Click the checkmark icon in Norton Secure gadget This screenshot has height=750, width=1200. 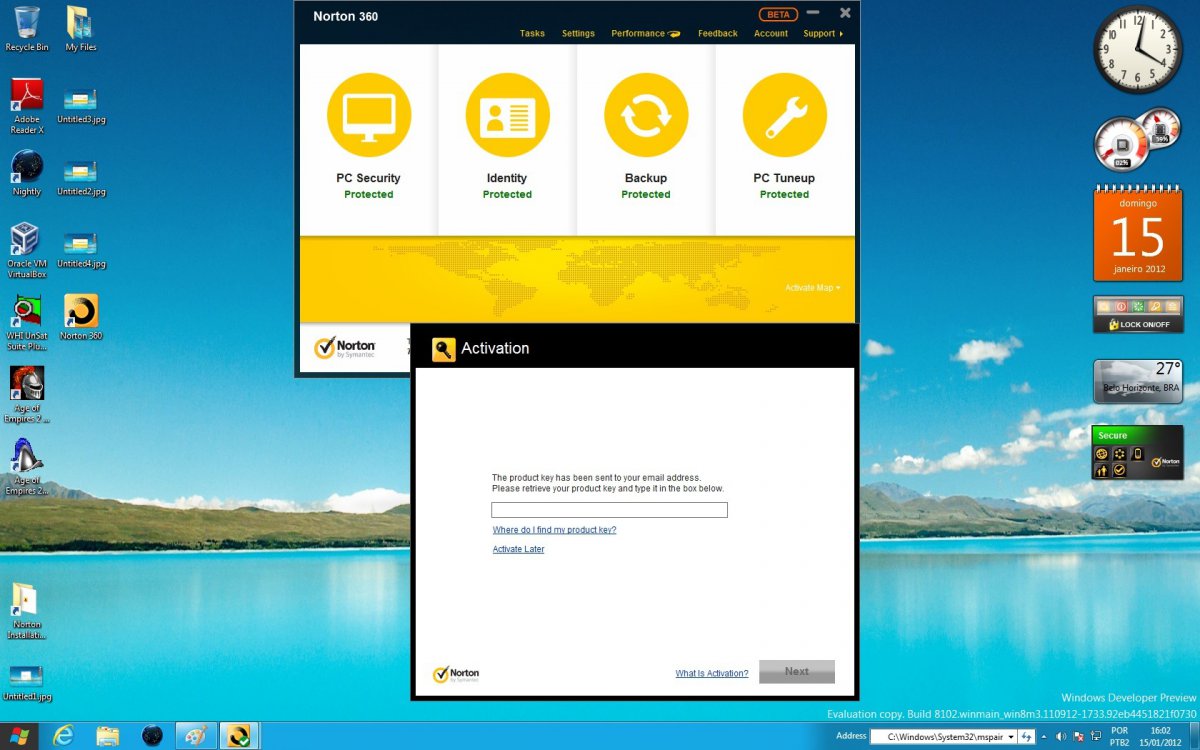(x=1120, y=470)
